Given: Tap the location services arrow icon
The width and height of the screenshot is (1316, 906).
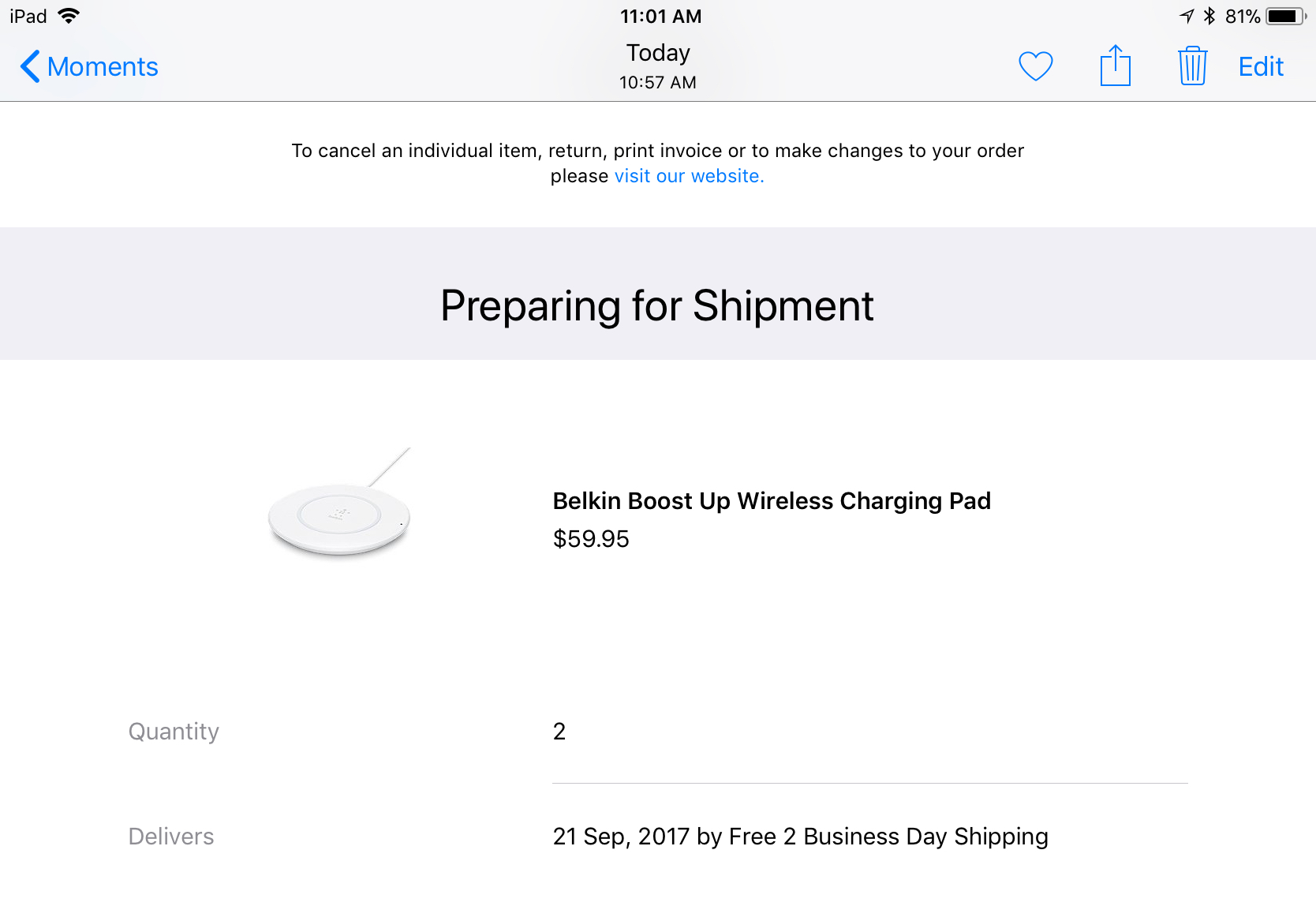Looking at the screenshot, I should click(x=1187, y=16).
